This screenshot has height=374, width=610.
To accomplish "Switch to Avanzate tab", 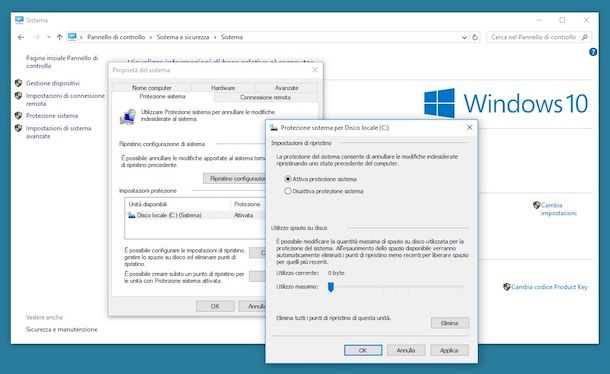I will click(286, 88).
